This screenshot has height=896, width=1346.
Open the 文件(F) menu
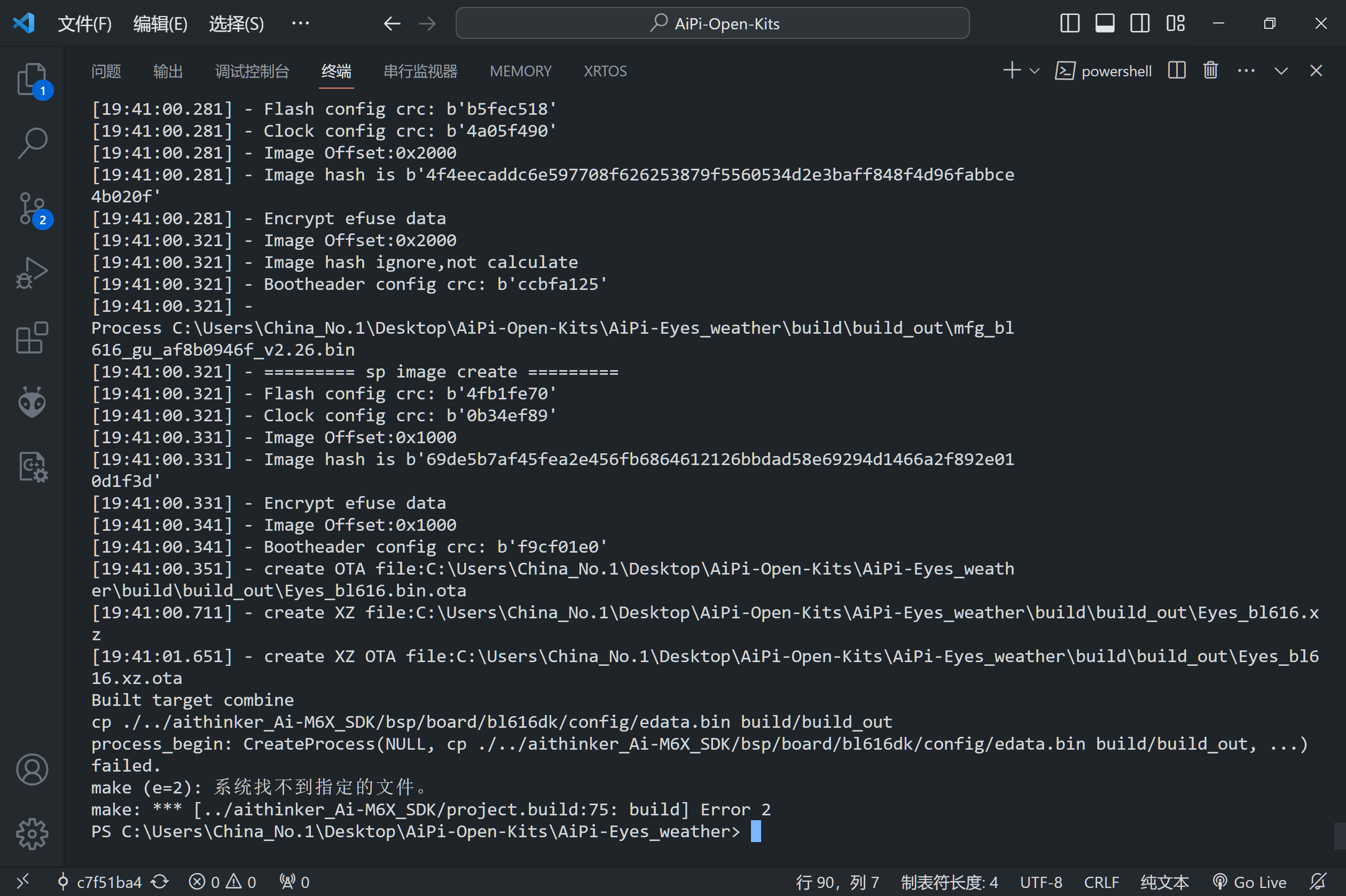pos(84,23)
